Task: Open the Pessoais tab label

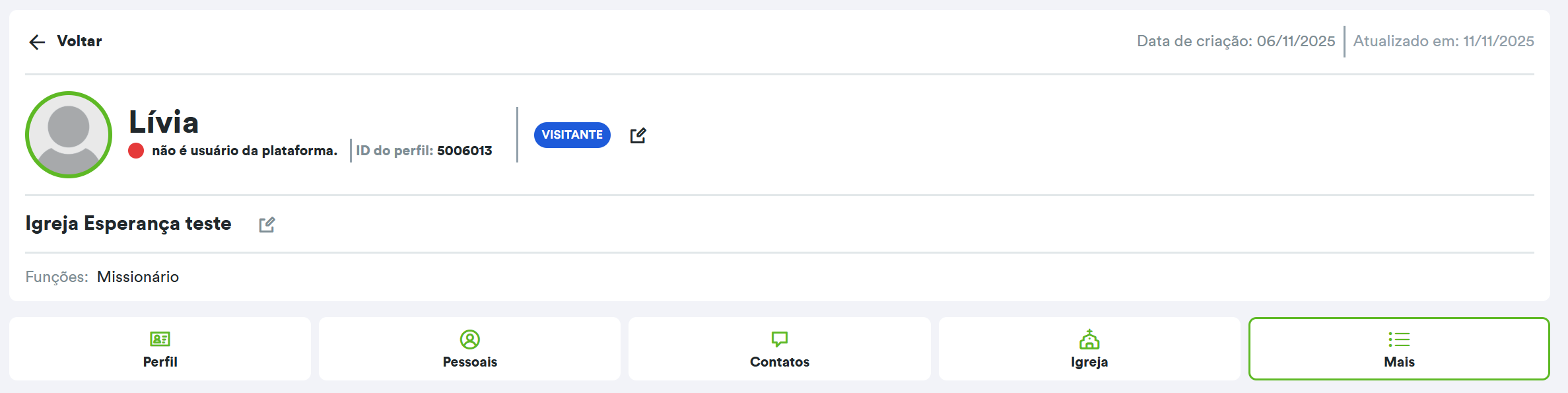Action: [x=469, y=362]
